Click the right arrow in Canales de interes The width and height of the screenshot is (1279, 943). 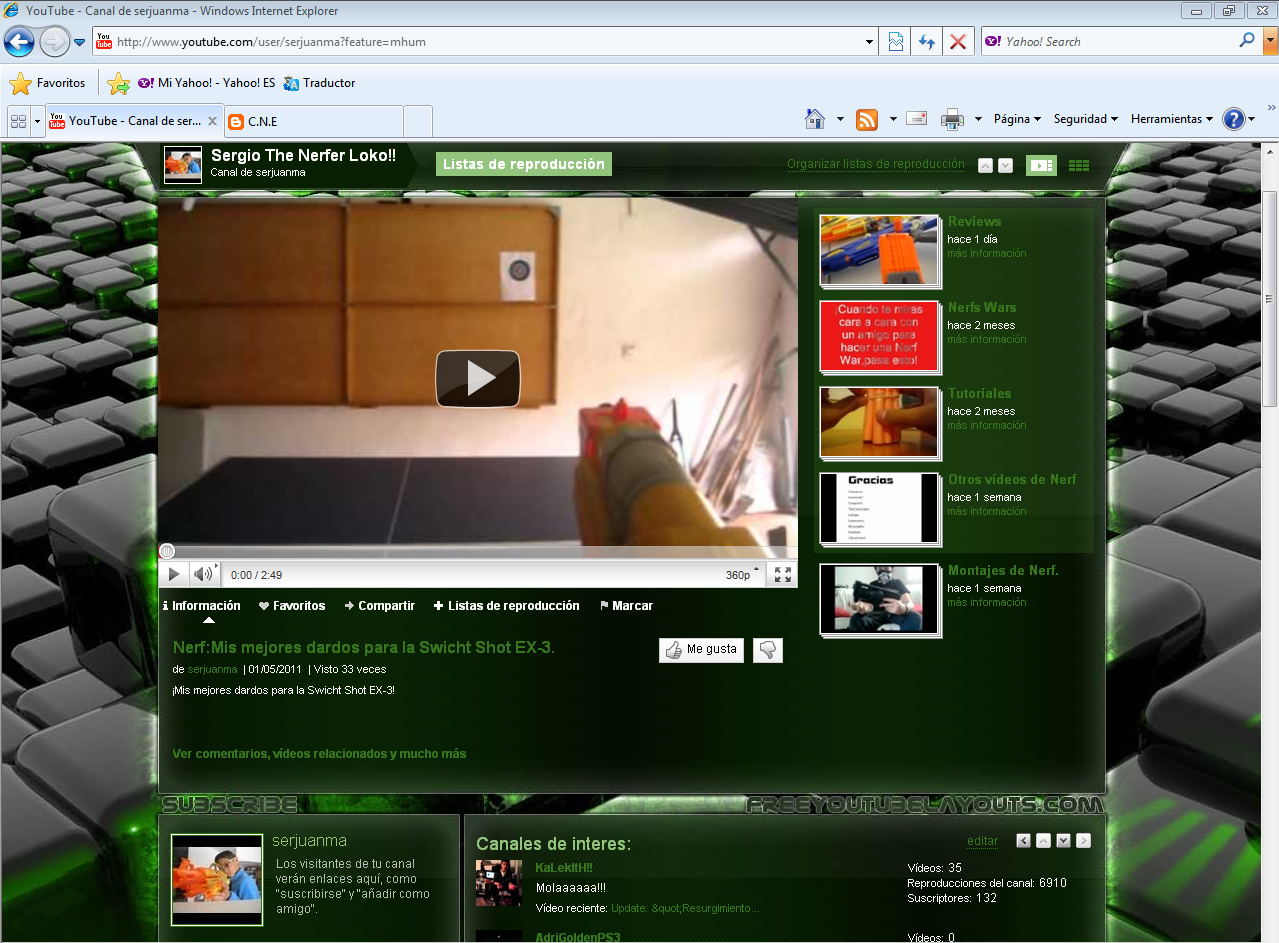(x=1083, y=841)
